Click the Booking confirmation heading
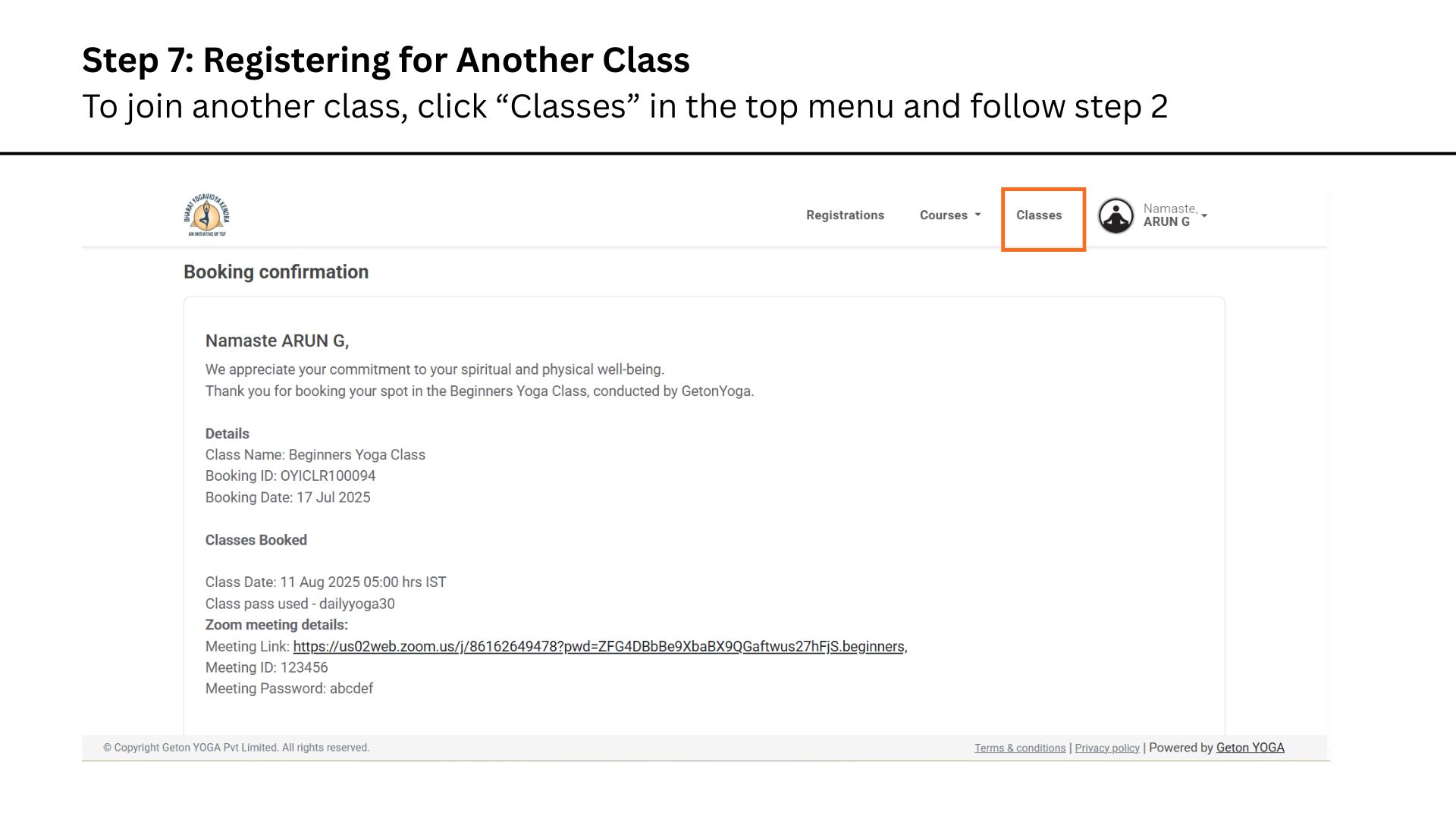 (x=276, y=272)
